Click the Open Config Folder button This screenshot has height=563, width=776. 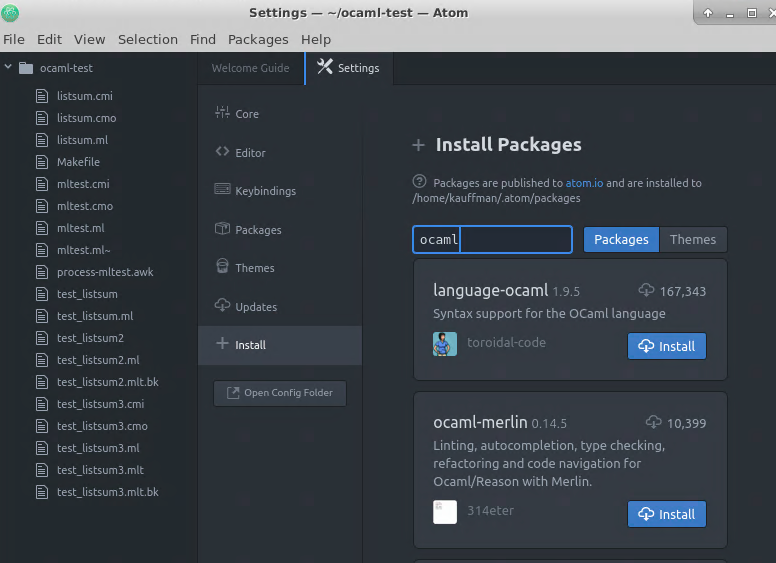click(x=280, y=393)
